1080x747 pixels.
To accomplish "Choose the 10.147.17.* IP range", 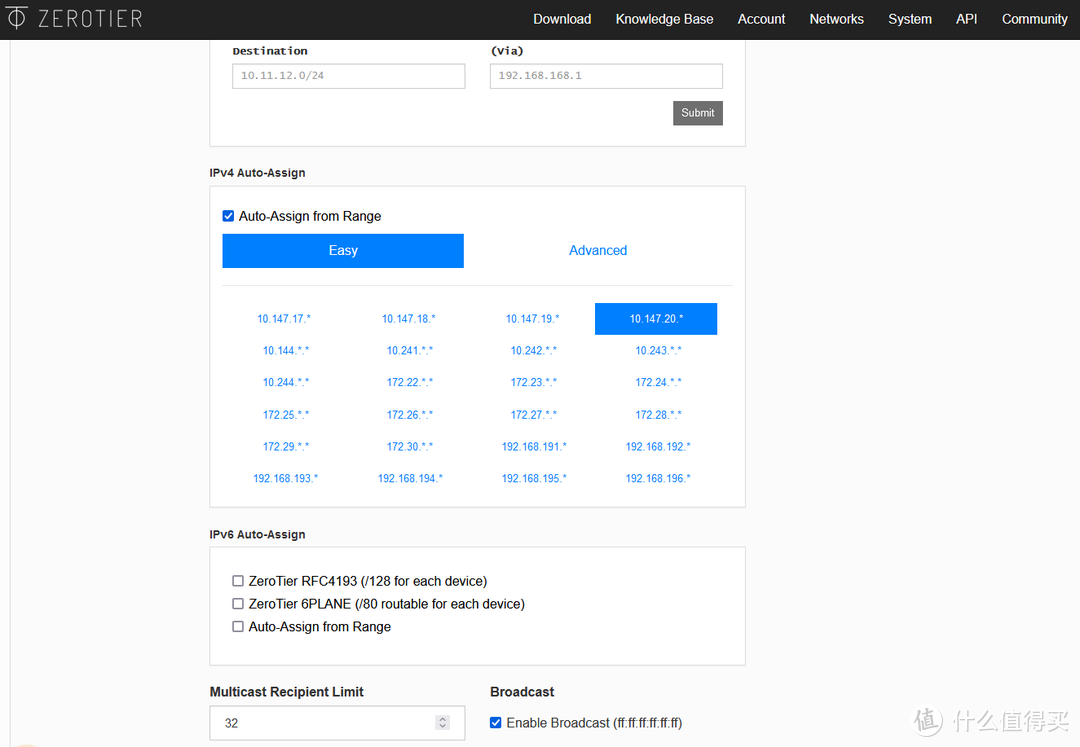I will (284, 319).
